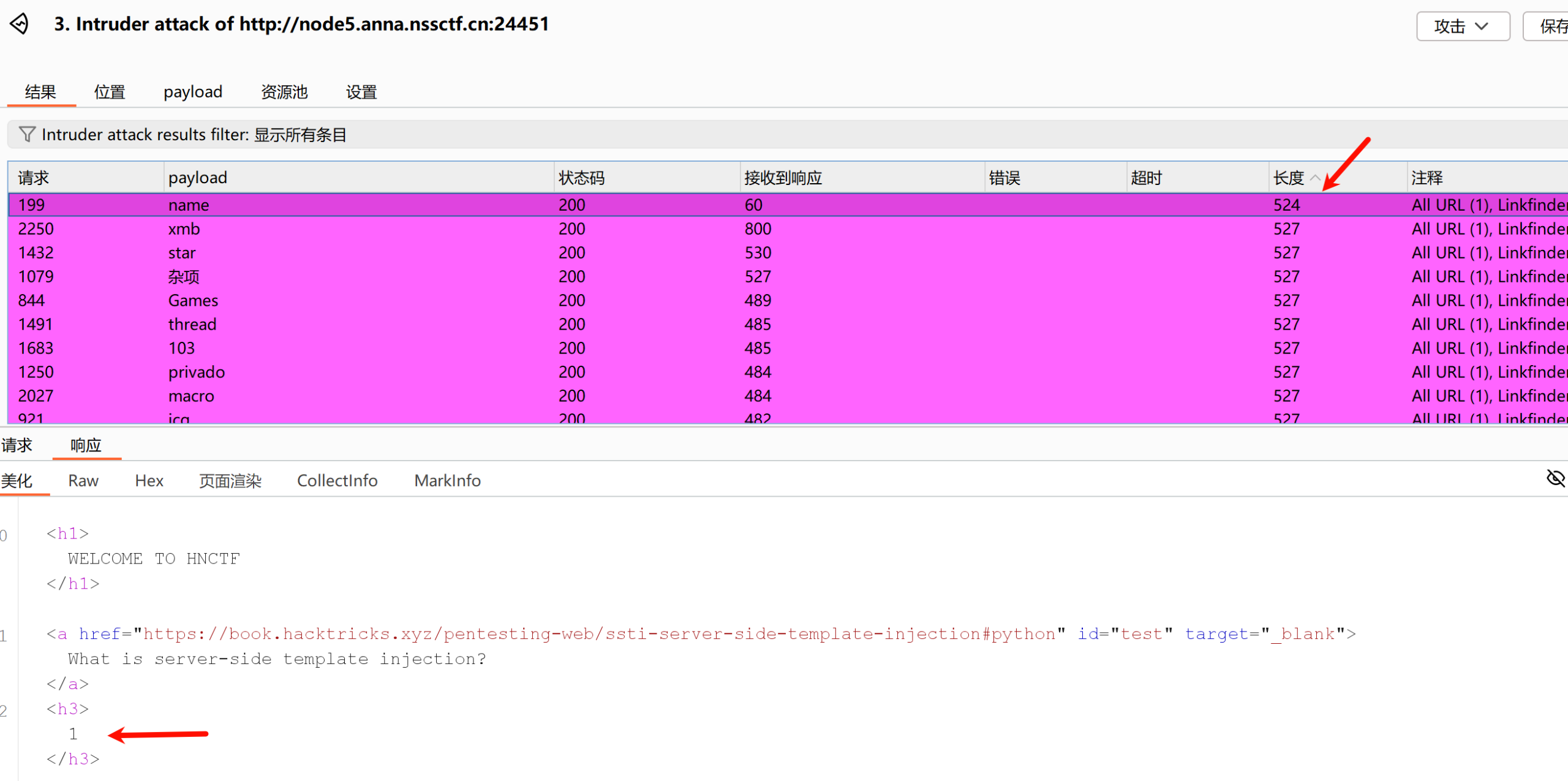Click the Burp Intruder logo icon
The width and height of the screenshot is (1568, 781).
pos(20,24)
